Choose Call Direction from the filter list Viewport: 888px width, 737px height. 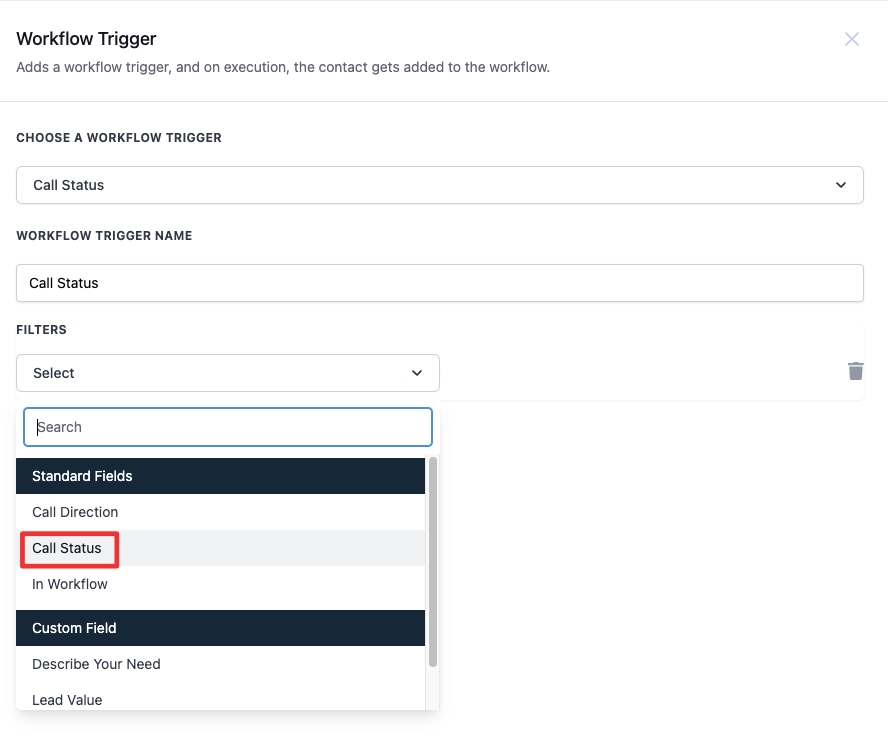75,512
